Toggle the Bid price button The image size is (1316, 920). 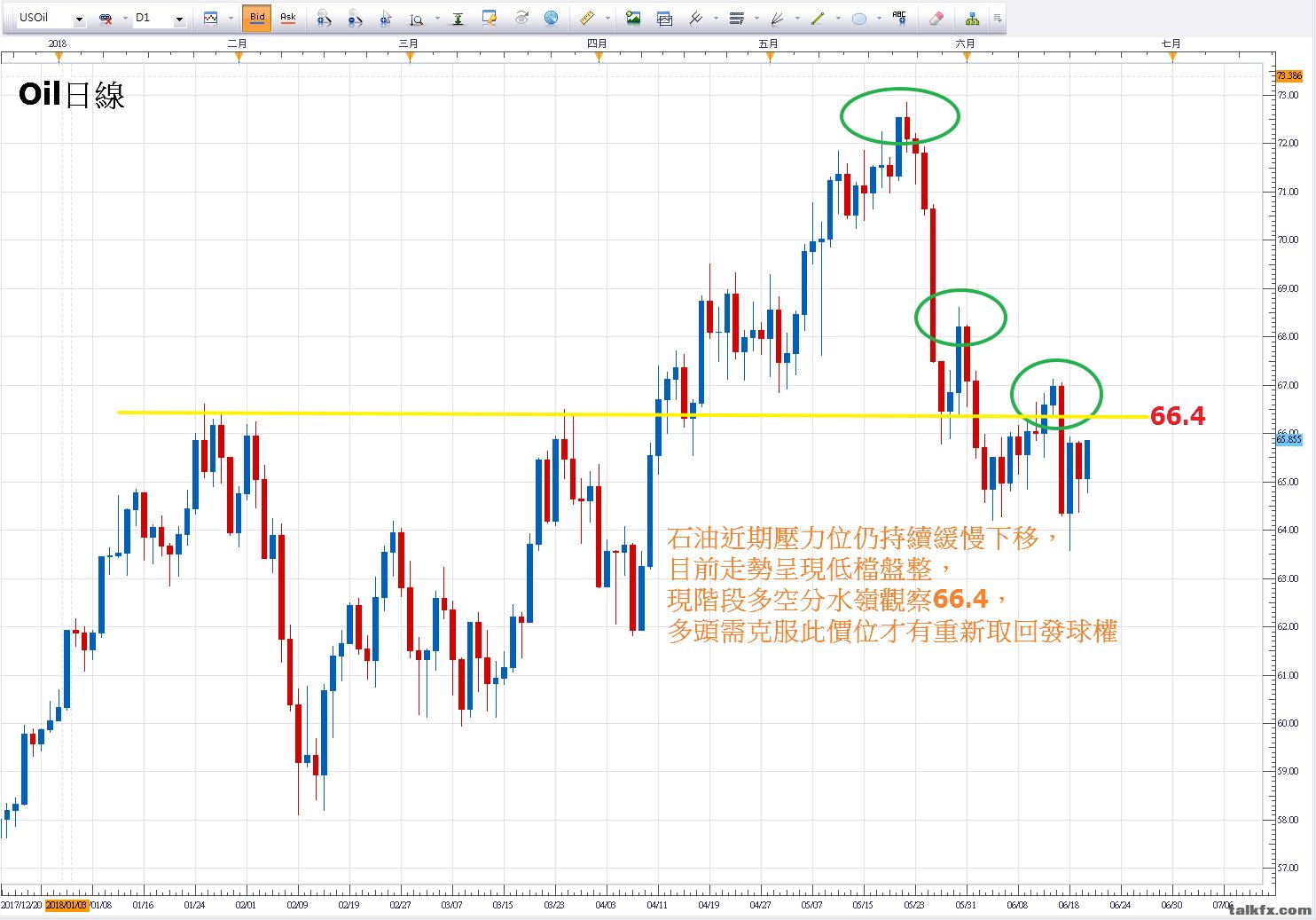click(257, 17)
